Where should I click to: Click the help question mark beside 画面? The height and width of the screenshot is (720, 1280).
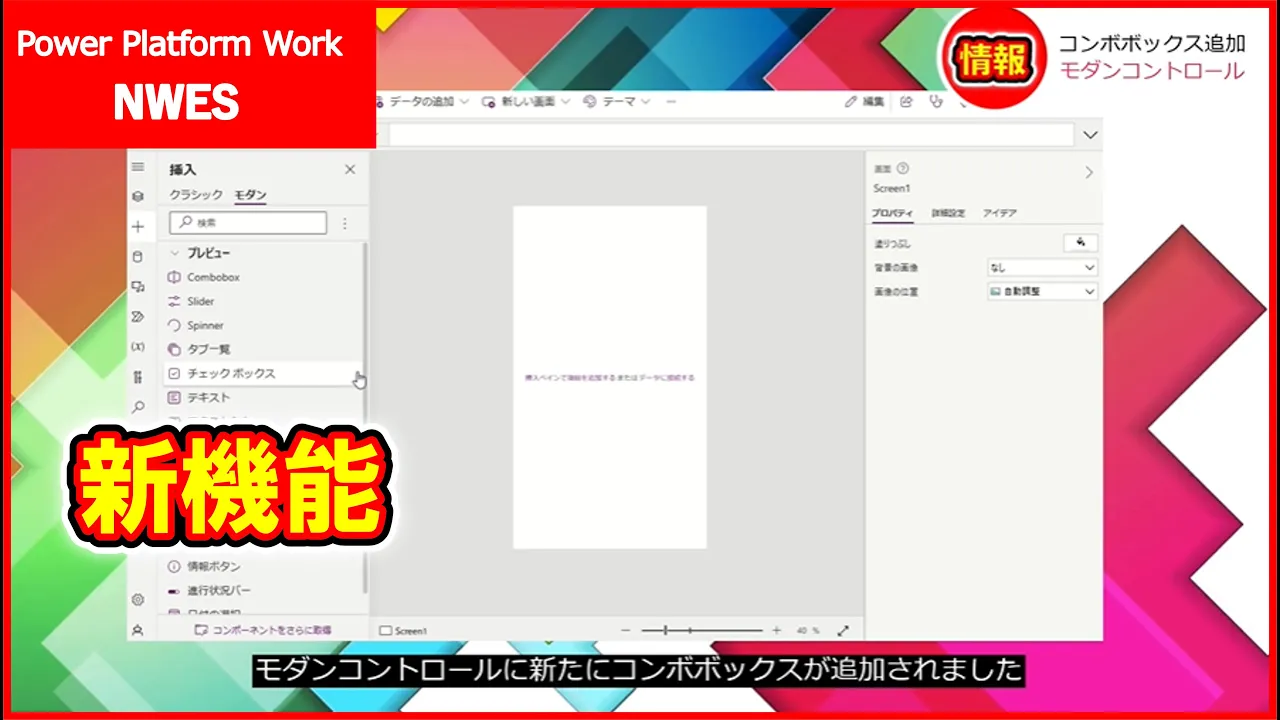[x=903, y=169]
